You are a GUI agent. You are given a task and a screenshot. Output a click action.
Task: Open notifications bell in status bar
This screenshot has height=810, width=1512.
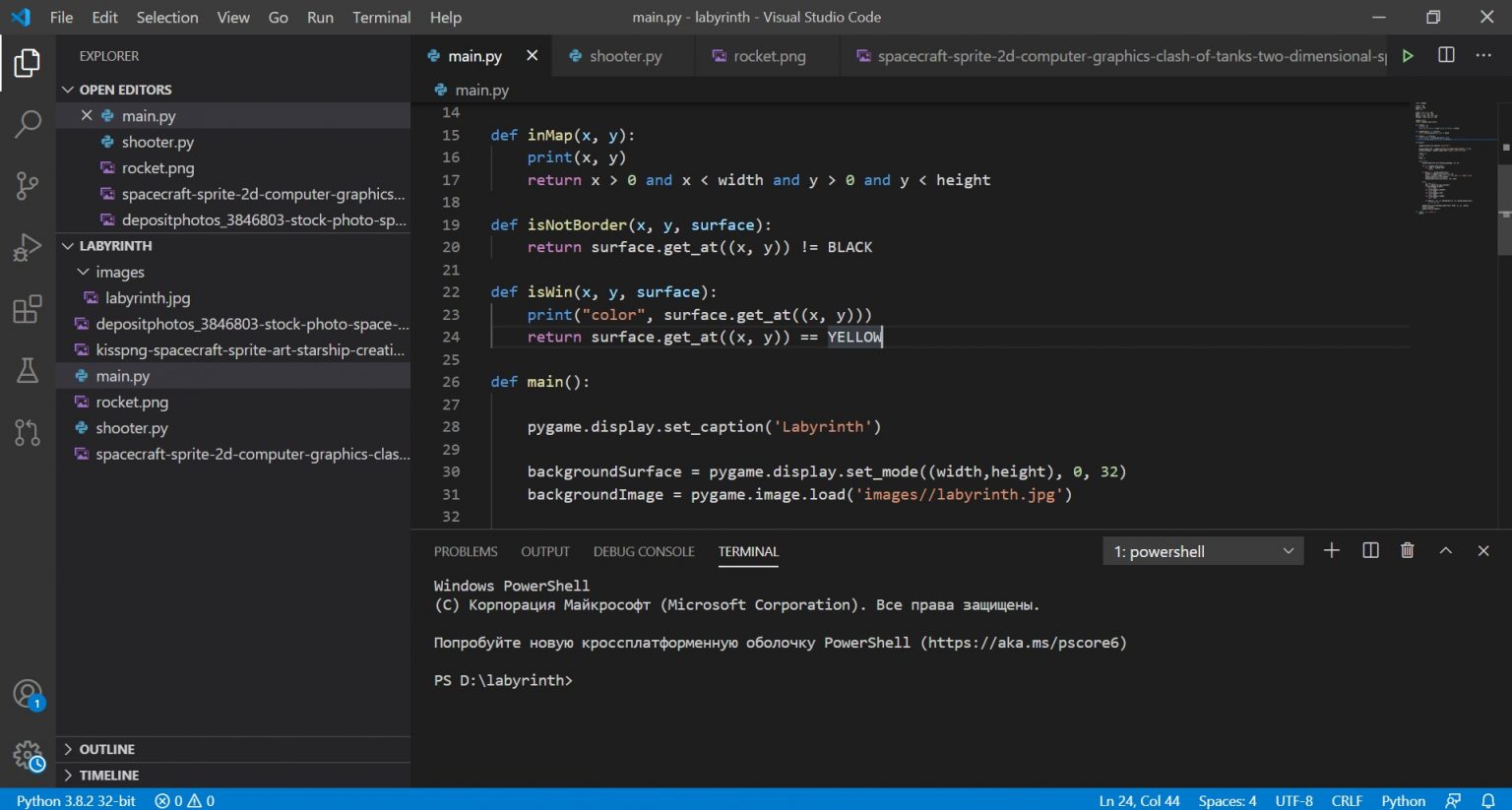coord(1488,800)
